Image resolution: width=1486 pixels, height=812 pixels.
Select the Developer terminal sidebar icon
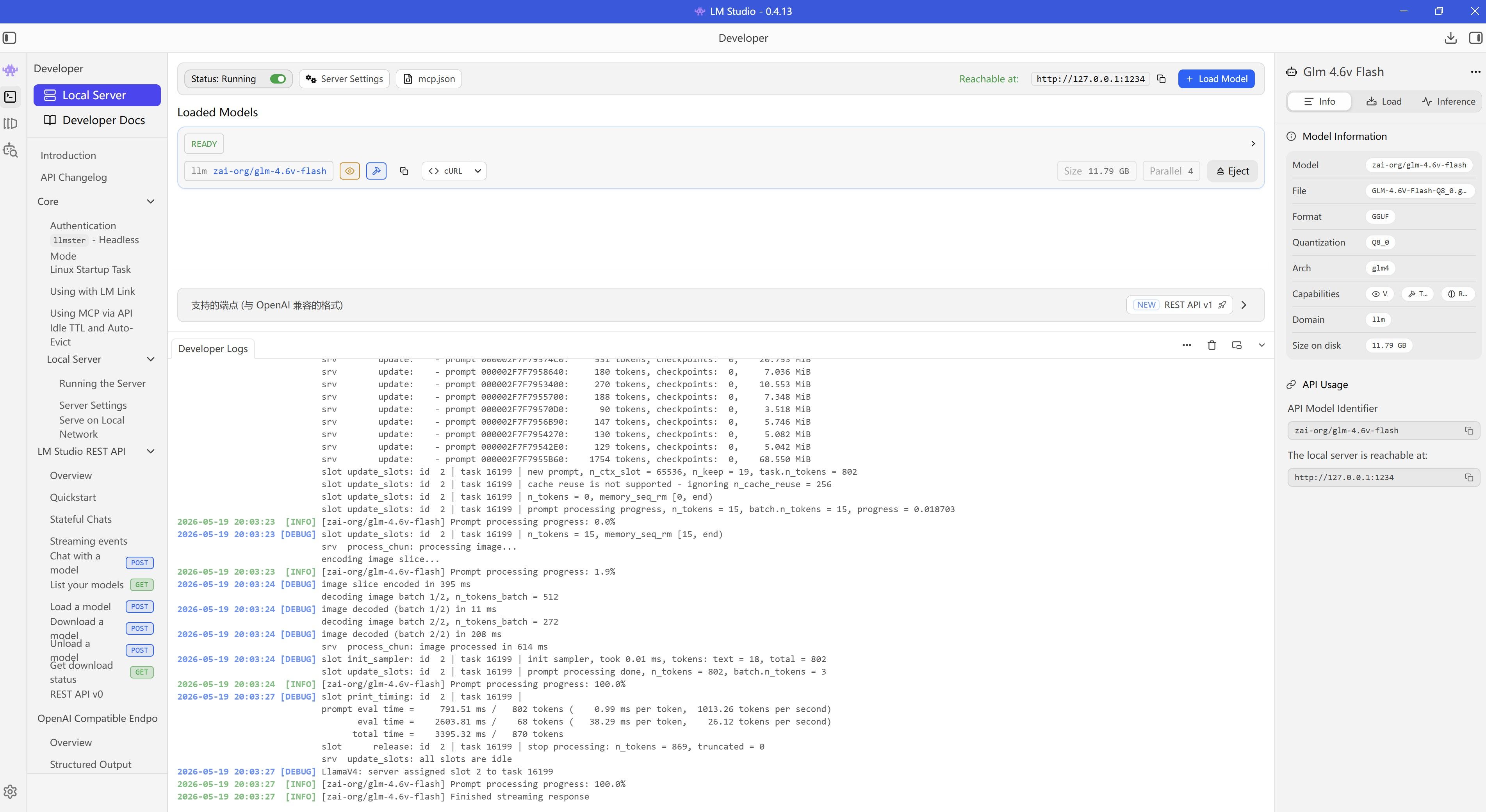(x=11, y=96)
